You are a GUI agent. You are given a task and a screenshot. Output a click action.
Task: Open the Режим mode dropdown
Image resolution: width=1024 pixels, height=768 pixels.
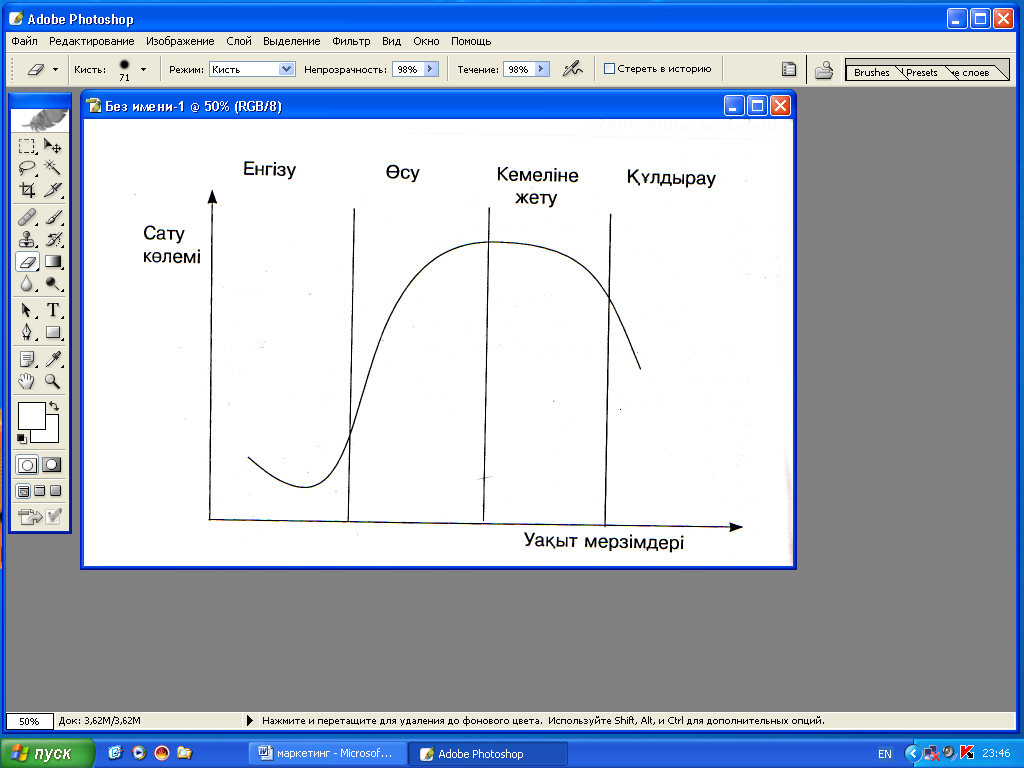click(x=252, y=69)
